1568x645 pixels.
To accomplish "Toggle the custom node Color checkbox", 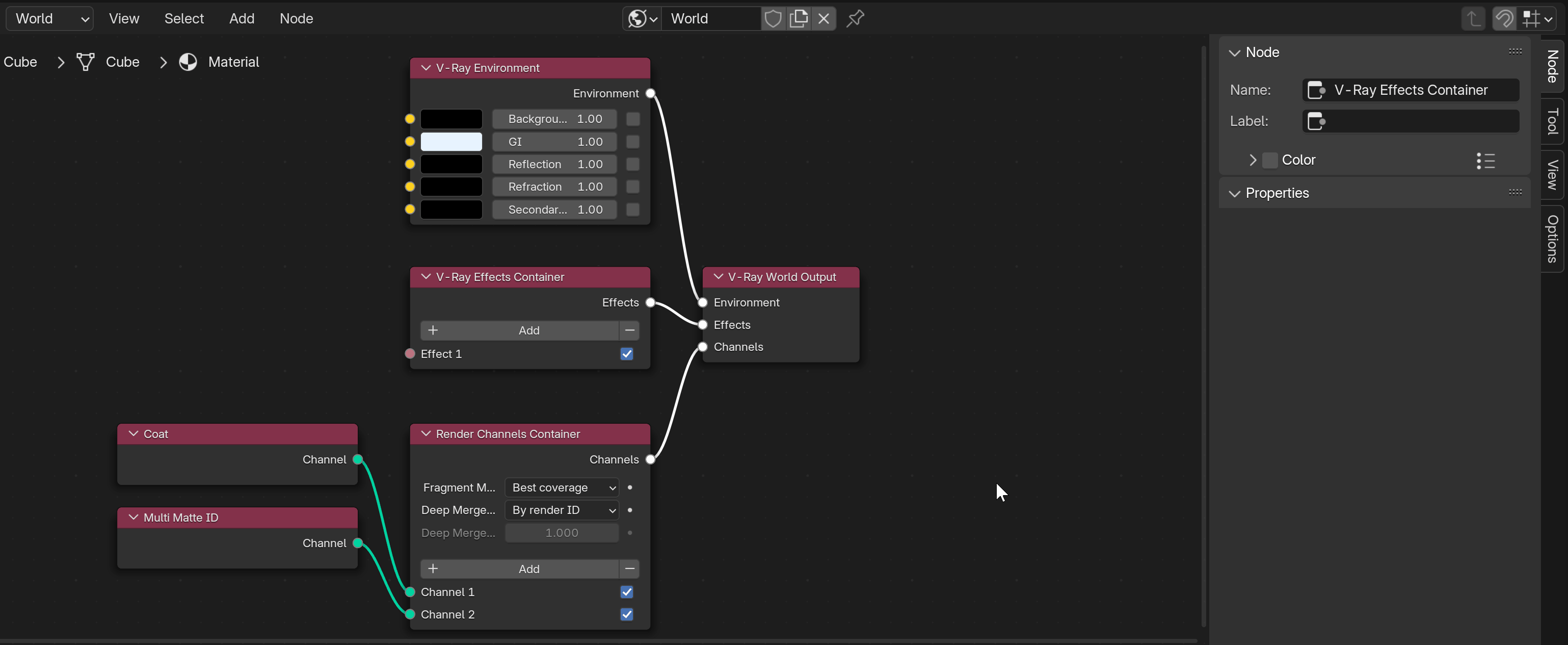I will pos(1270,160).
